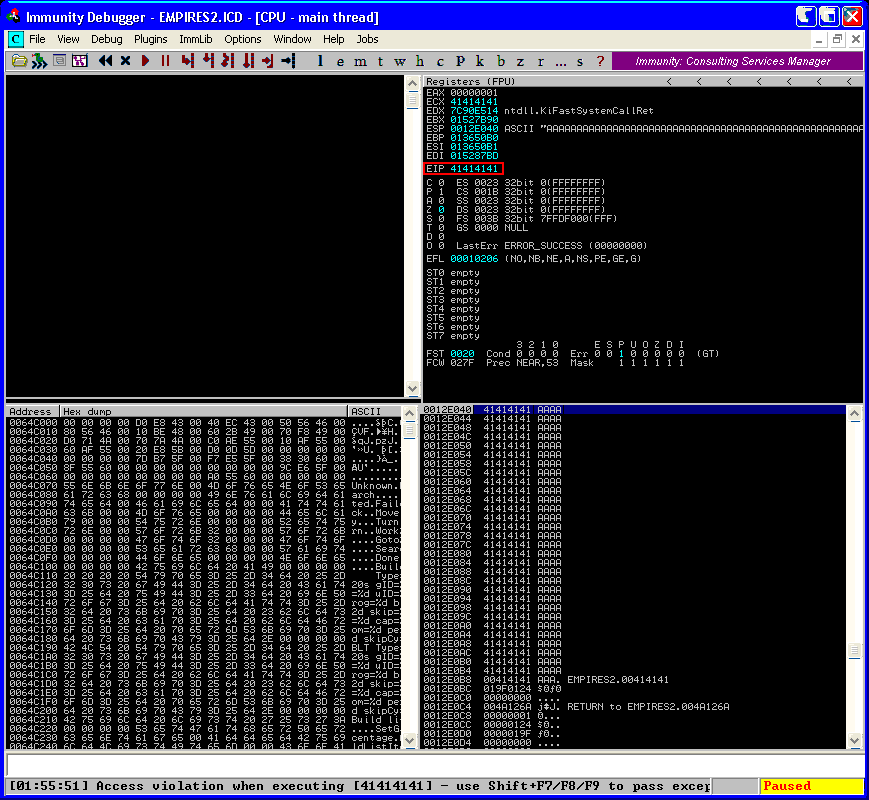Viewport: 869px width, 800px height.
Task: Show Source with the 's' button
Action: 580,61
